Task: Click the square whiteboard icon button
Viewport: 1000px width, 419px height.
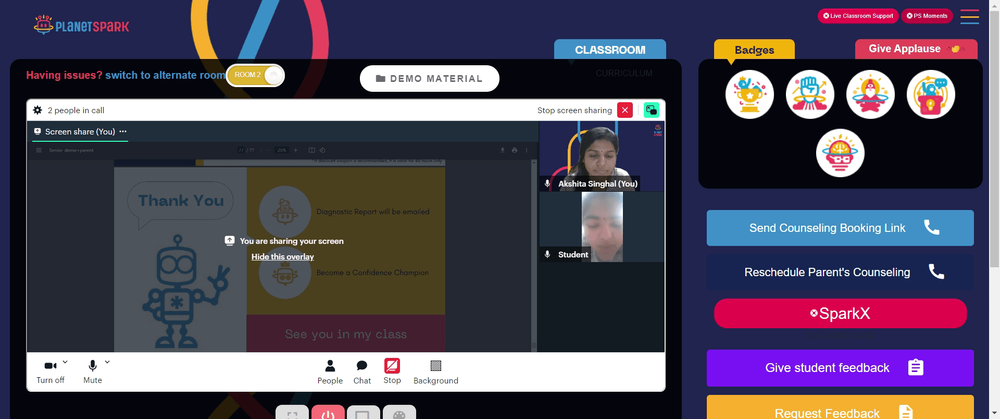Action: coord(364,413)
